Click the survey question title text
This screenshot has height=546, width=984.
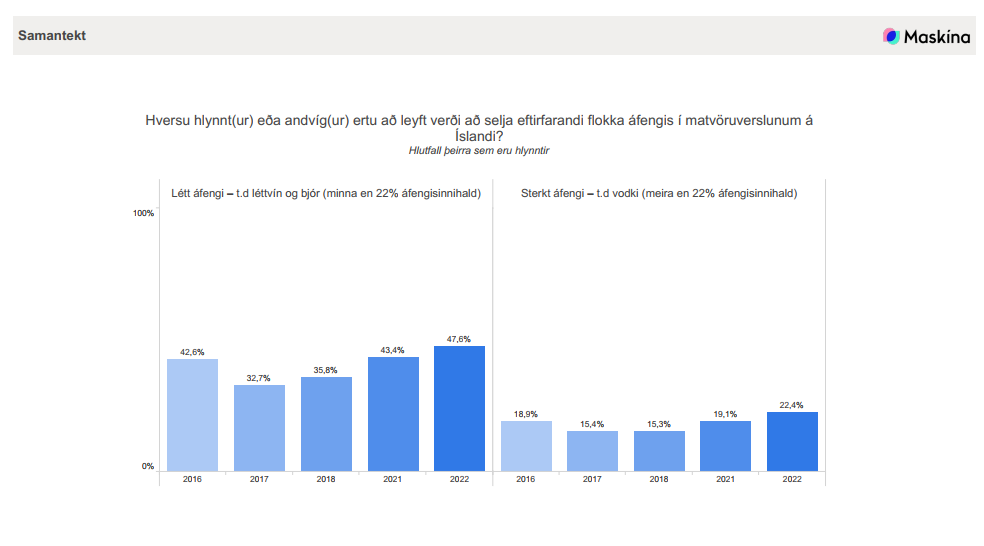(x=479, y=128)
